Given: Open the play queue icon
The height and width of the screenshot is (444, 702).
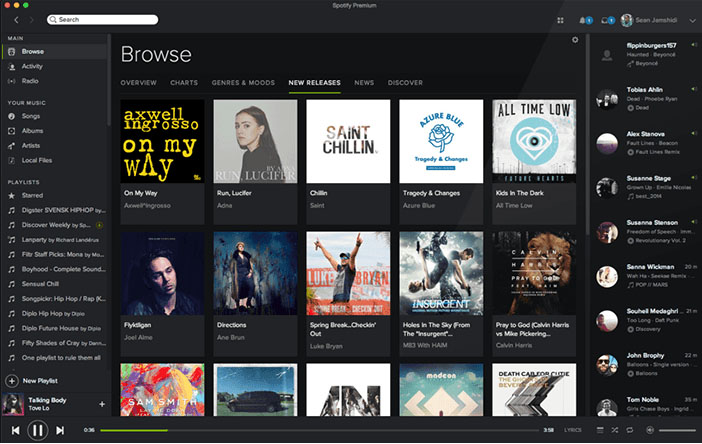Looking at the screenshot, I should [600, 430].
